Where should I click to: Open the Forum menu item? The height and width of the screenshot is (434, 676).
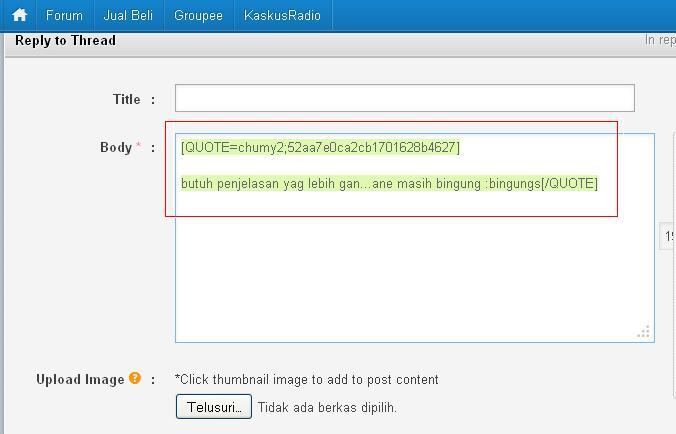coord(64,16)
